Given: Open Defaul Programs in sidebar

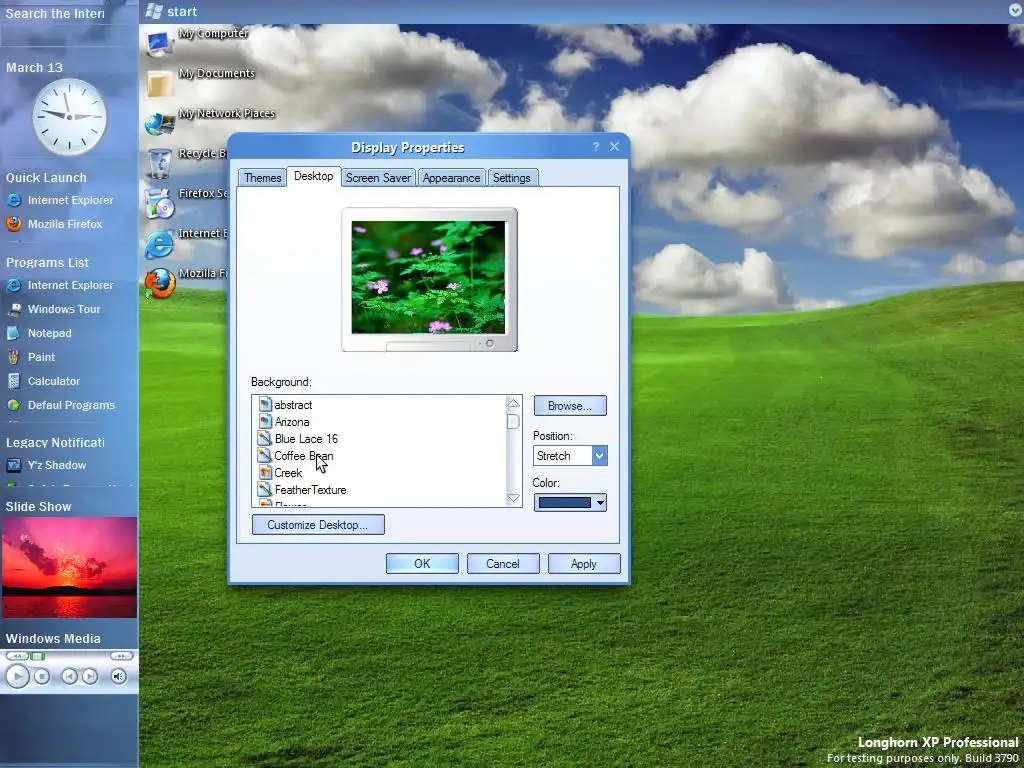Looking at the screenshot, I should (61, 406).
